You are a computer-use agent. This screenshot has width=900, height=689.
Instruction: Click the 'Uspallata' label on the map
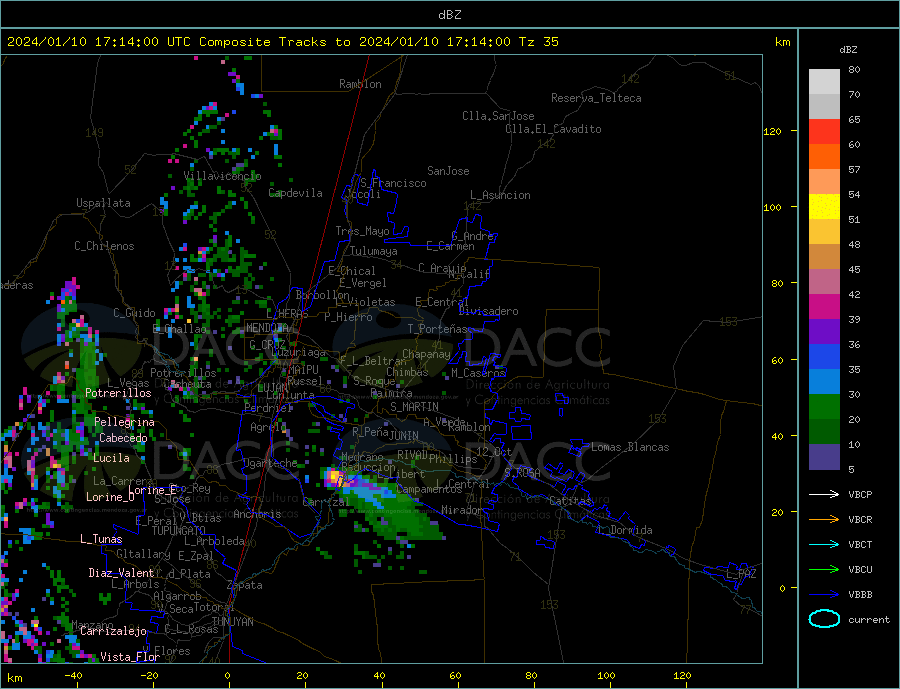[x=103, y=203]
